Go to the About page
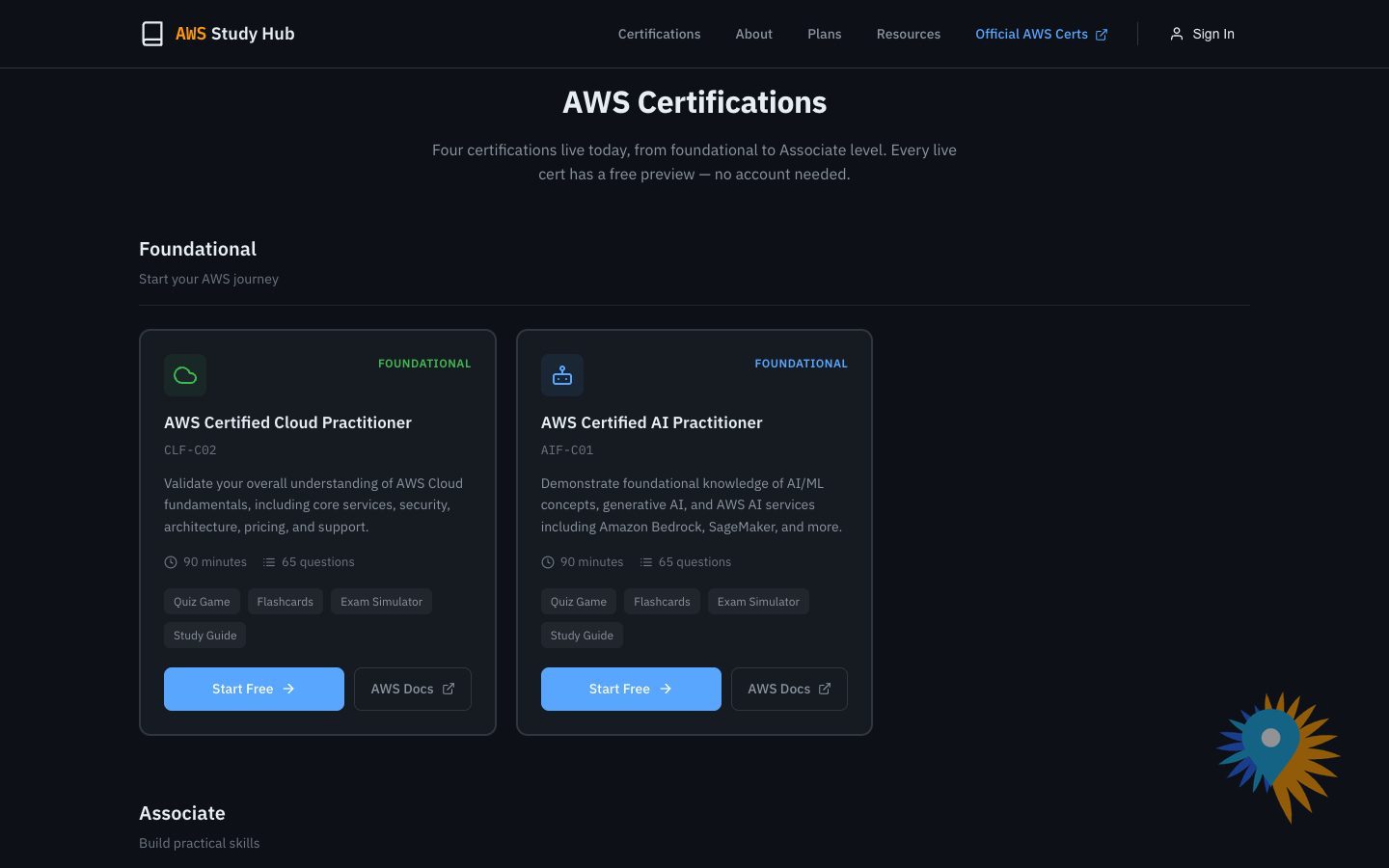Screen dimensions: 1389x868 (x=754, y=34)
